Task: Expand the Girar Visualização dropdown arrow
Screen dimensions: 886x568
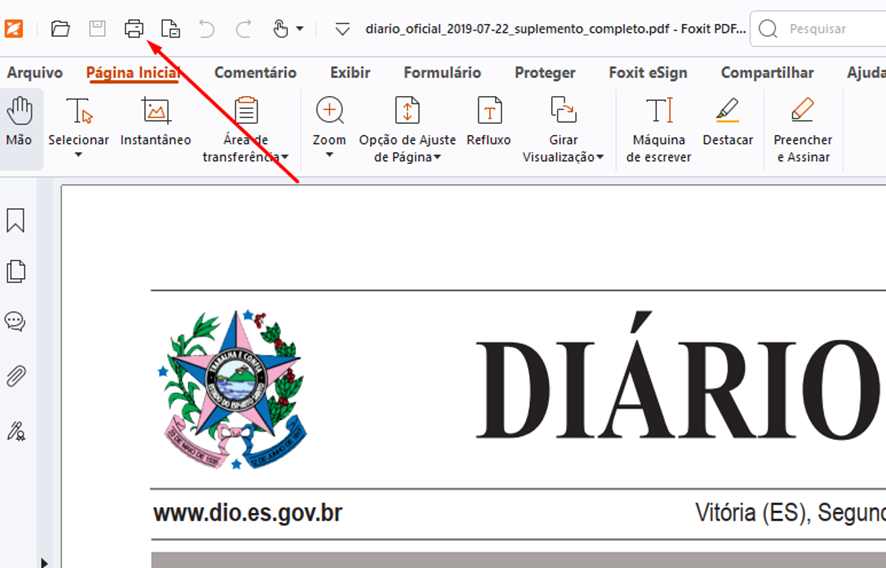Action: coord(600,157)
